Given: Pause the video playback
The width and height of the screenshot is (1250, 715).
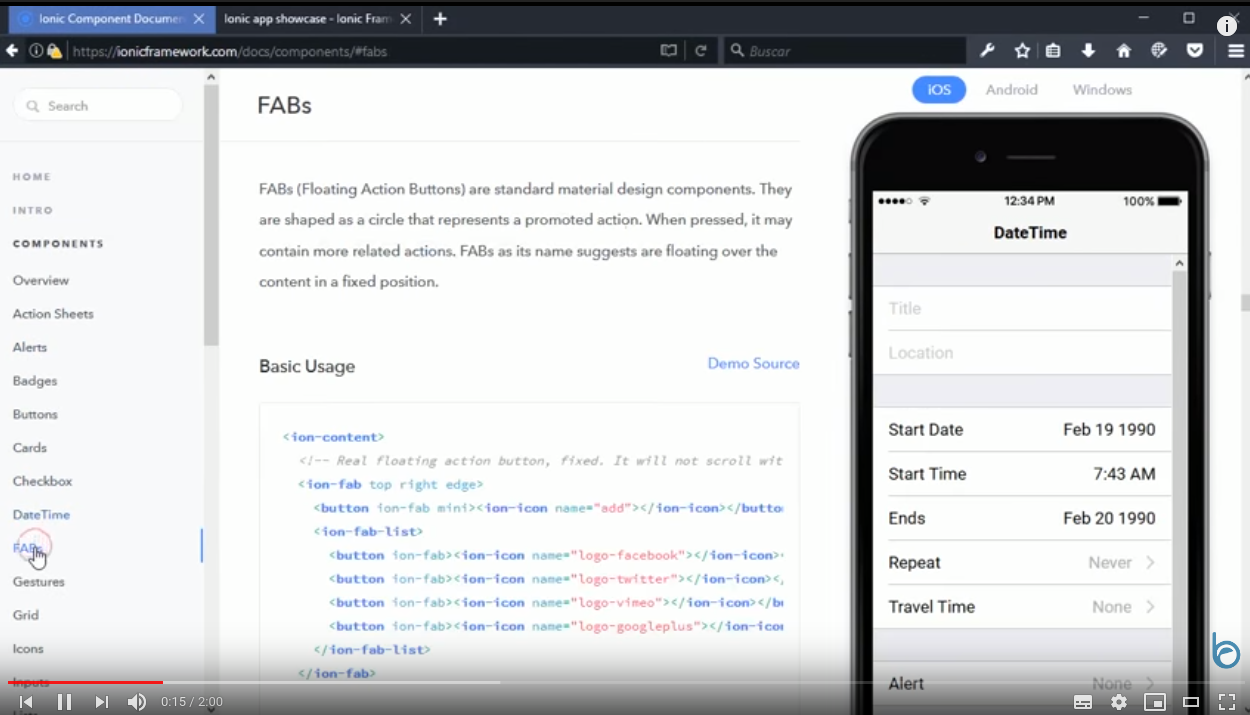Looking at the screenshot, I should 64,702.
